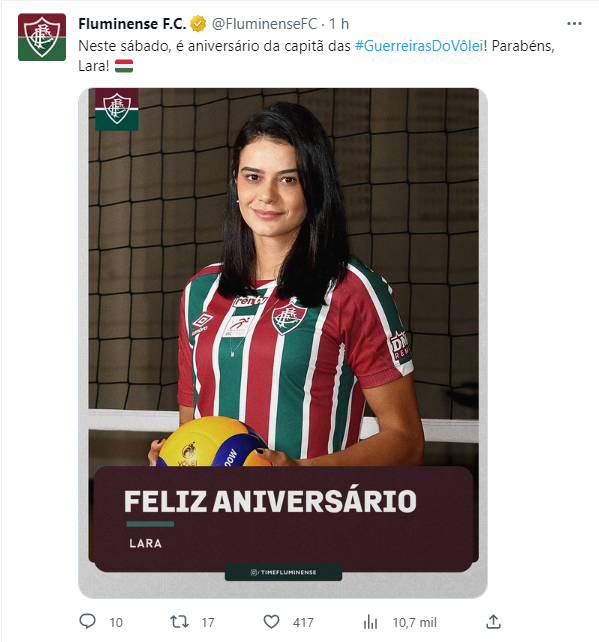Screen dimensions: 599x642
Task: Click the share upload icon
Action: coord(493,622)
